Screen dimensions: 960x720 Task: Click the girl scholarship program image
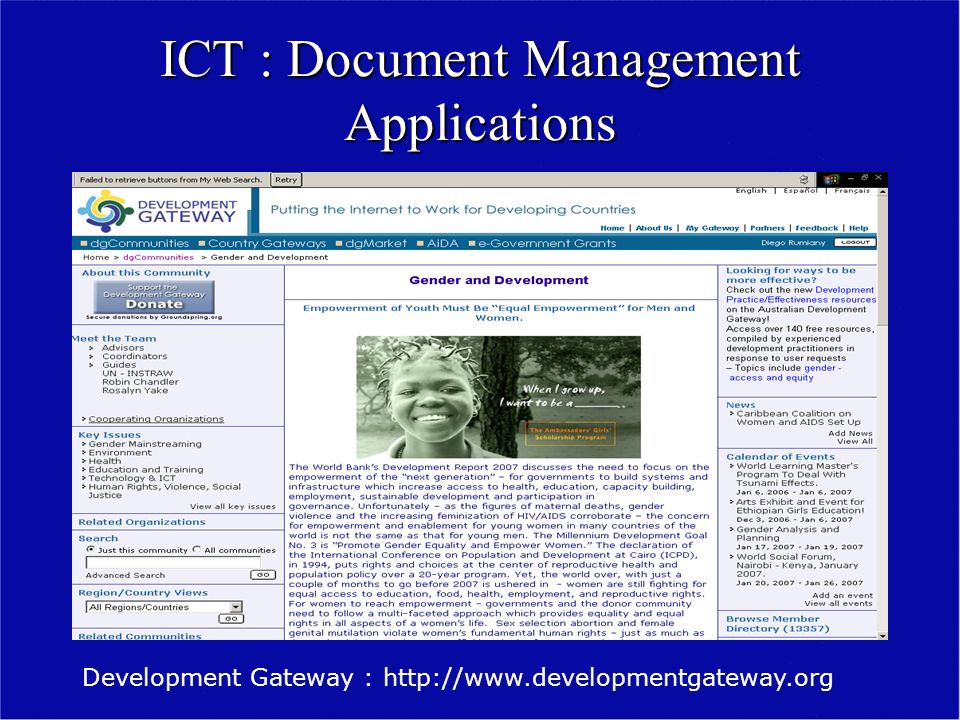[x=498, y=397]
